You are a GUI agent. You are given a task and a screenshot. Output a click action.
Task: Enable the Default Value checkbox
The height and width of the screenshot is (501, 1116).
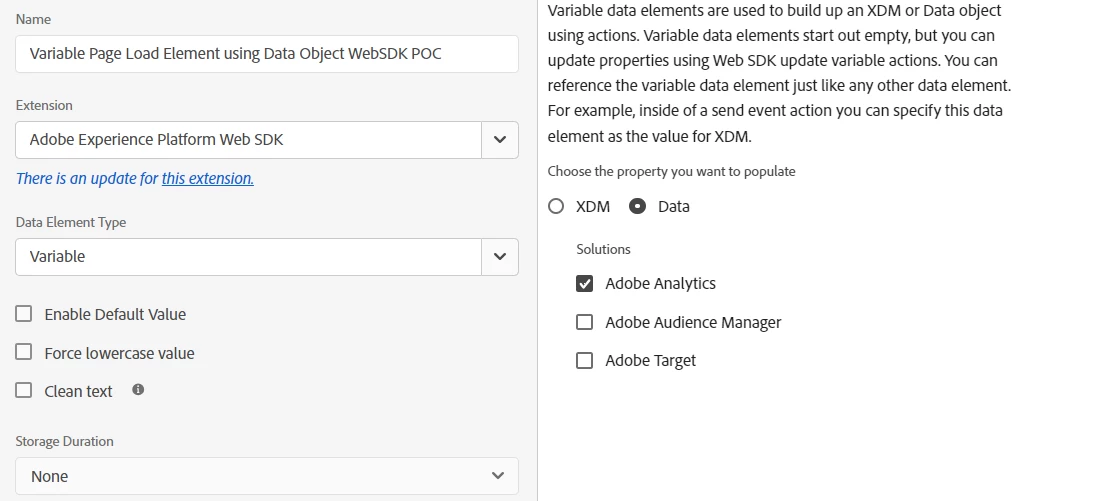coord(24,314)
